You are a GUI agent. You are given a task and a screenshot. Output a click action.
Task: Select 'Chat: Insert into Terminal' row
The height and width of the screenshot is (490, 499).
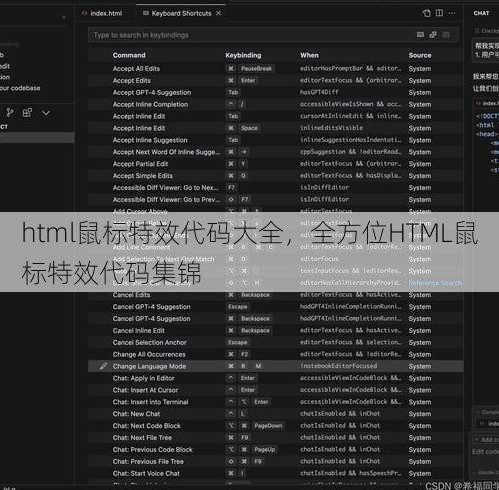coord(276,402)
